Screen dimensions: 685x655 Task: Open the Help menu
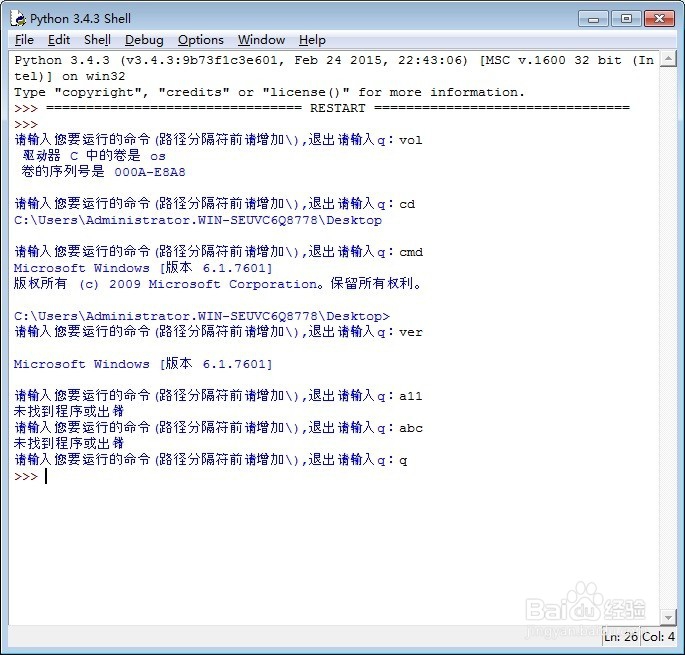pyautogui.click(x=312, y=40)
